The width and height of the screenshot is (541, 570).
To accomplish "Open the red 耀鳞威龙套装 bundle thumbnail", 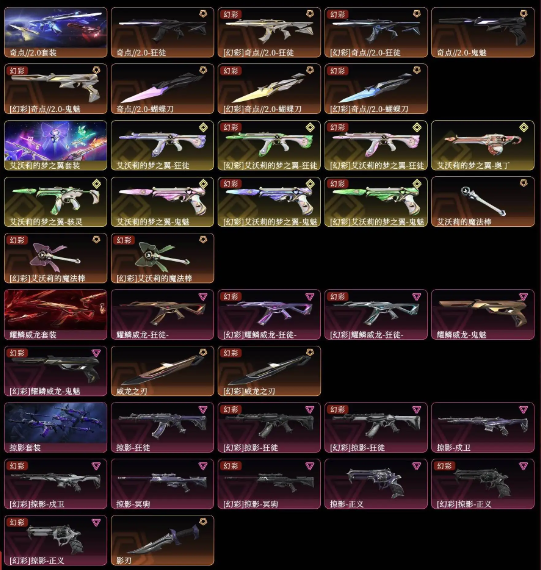I will click(x=56, y=315).
